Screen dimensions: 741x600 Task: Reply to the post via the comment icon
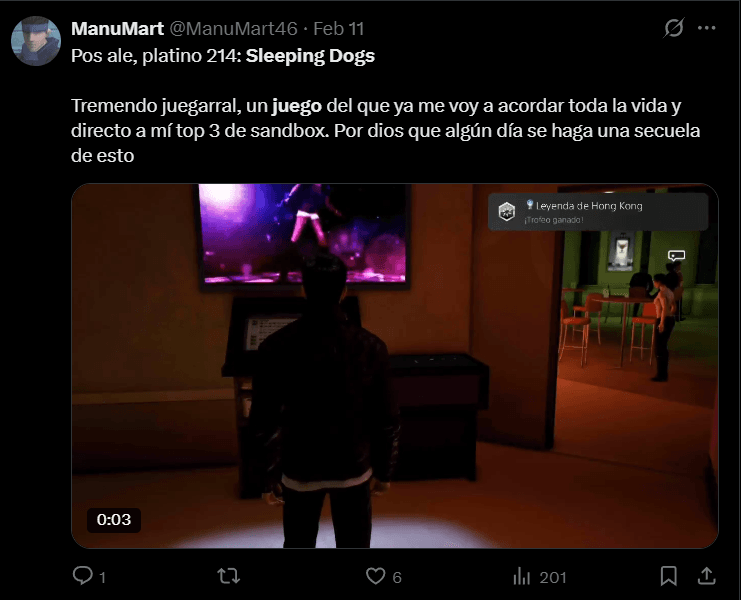pos(83,576)
